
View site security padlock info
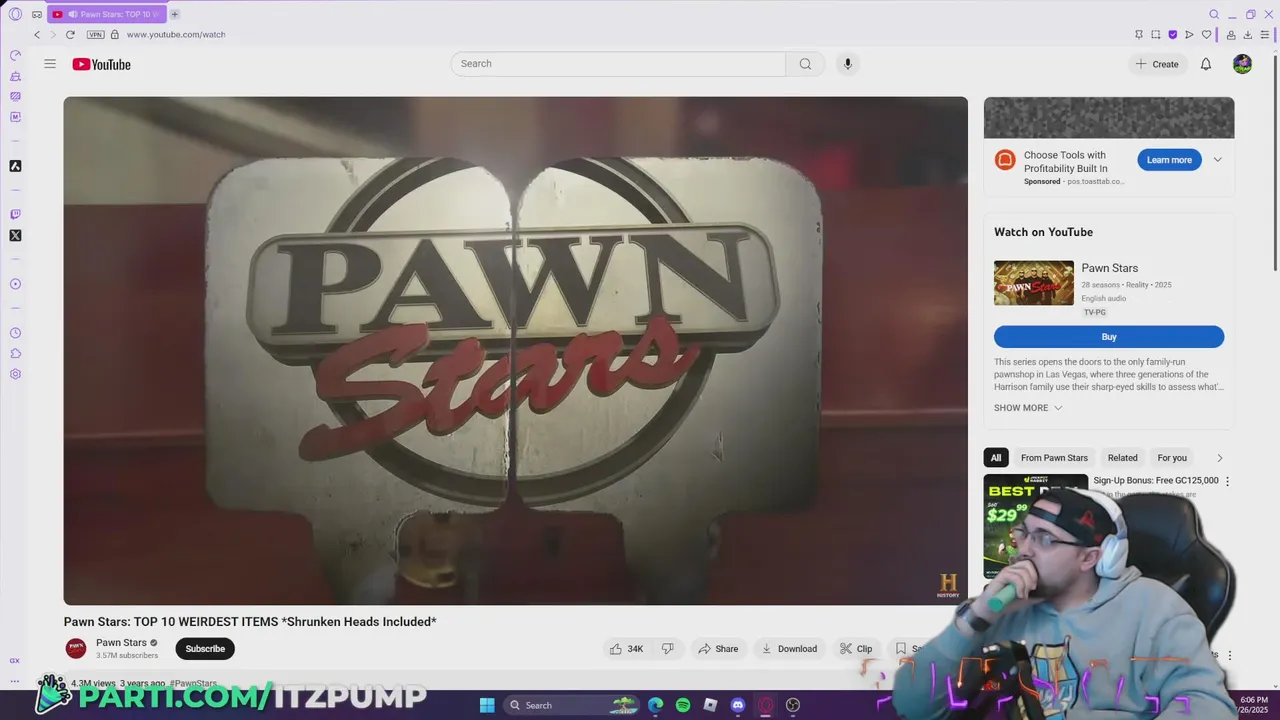tap(115, 34)
